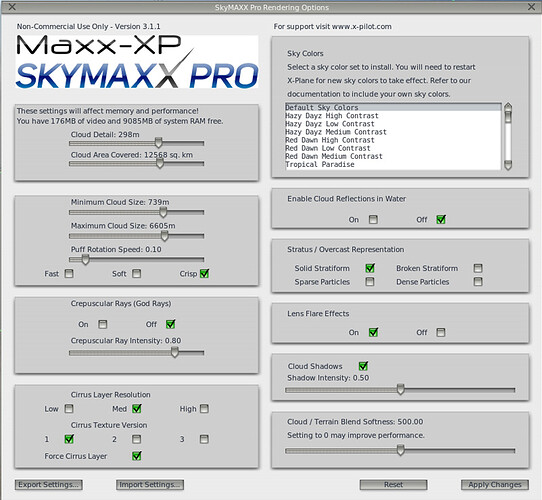
Task: Toggle Cirrus Texture Version 1 checkbox
Action: coord(69,439)
